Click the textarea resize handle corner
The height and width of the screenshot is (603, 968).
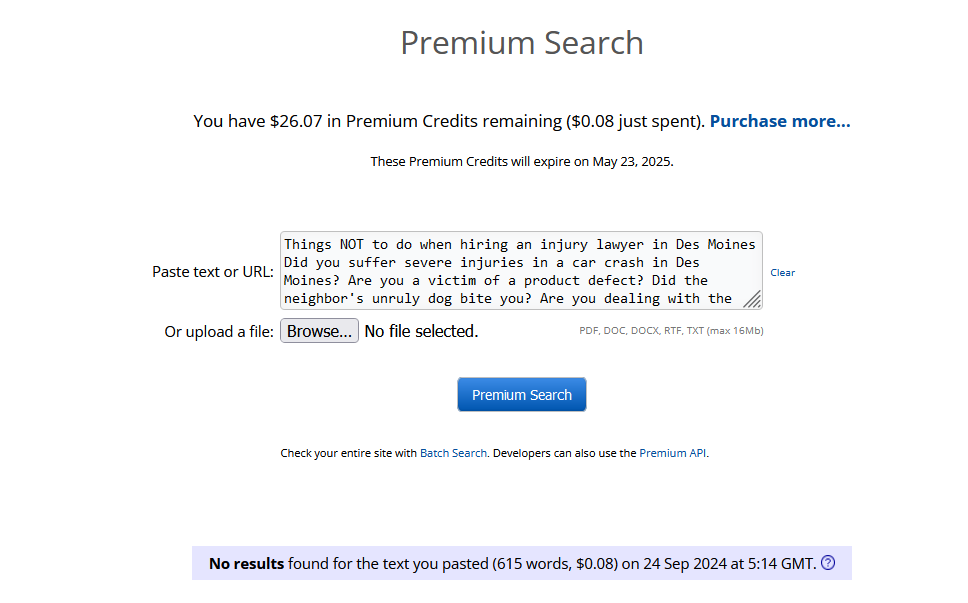[x=753, y=299]
